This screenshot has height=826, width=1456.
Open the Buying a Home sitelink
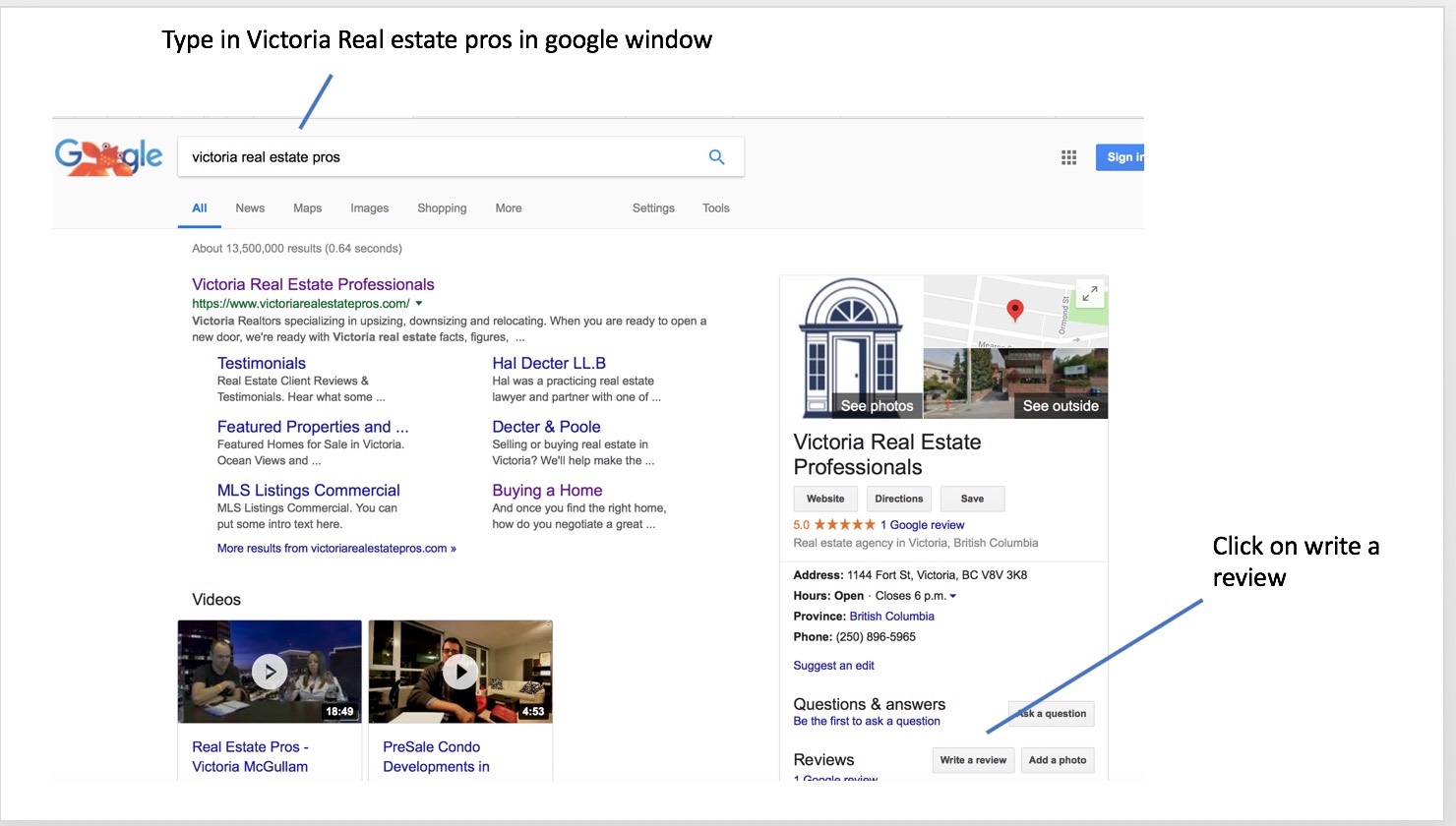click(x=547, y=491)
